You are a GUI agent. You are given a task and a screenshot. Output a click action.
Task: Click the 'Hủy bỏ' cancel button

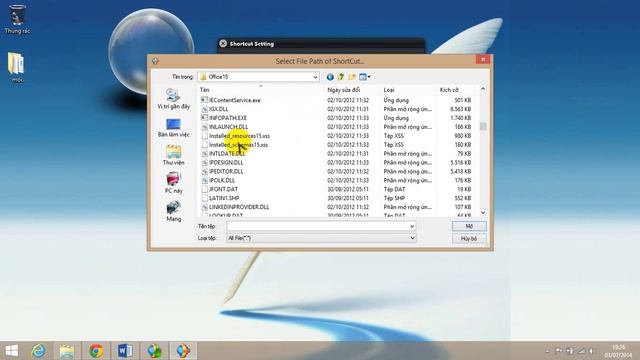tap(469, 238)
